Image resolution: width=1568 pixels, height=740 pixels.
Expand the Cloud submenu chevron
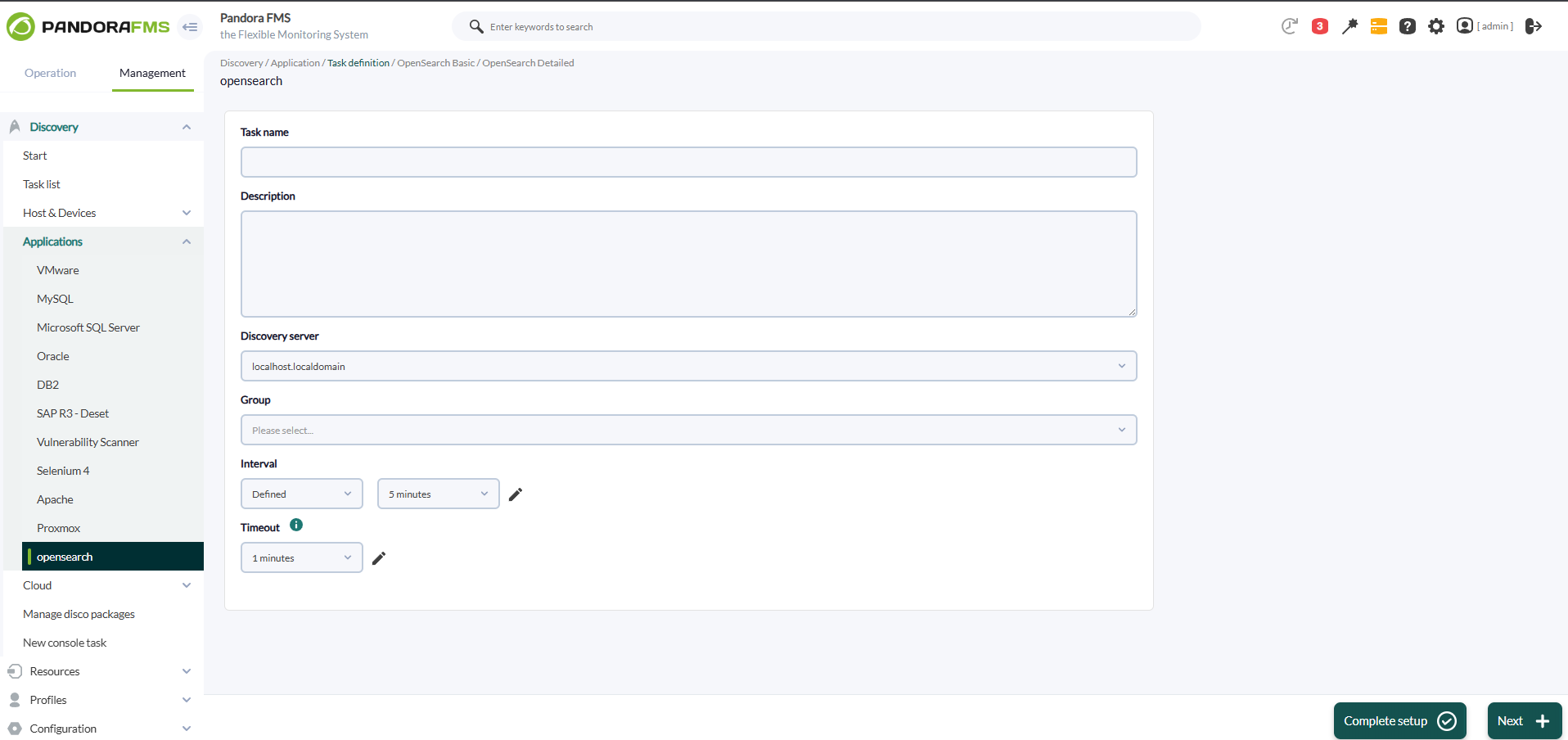pyautogui.click(x=187, y=585)
